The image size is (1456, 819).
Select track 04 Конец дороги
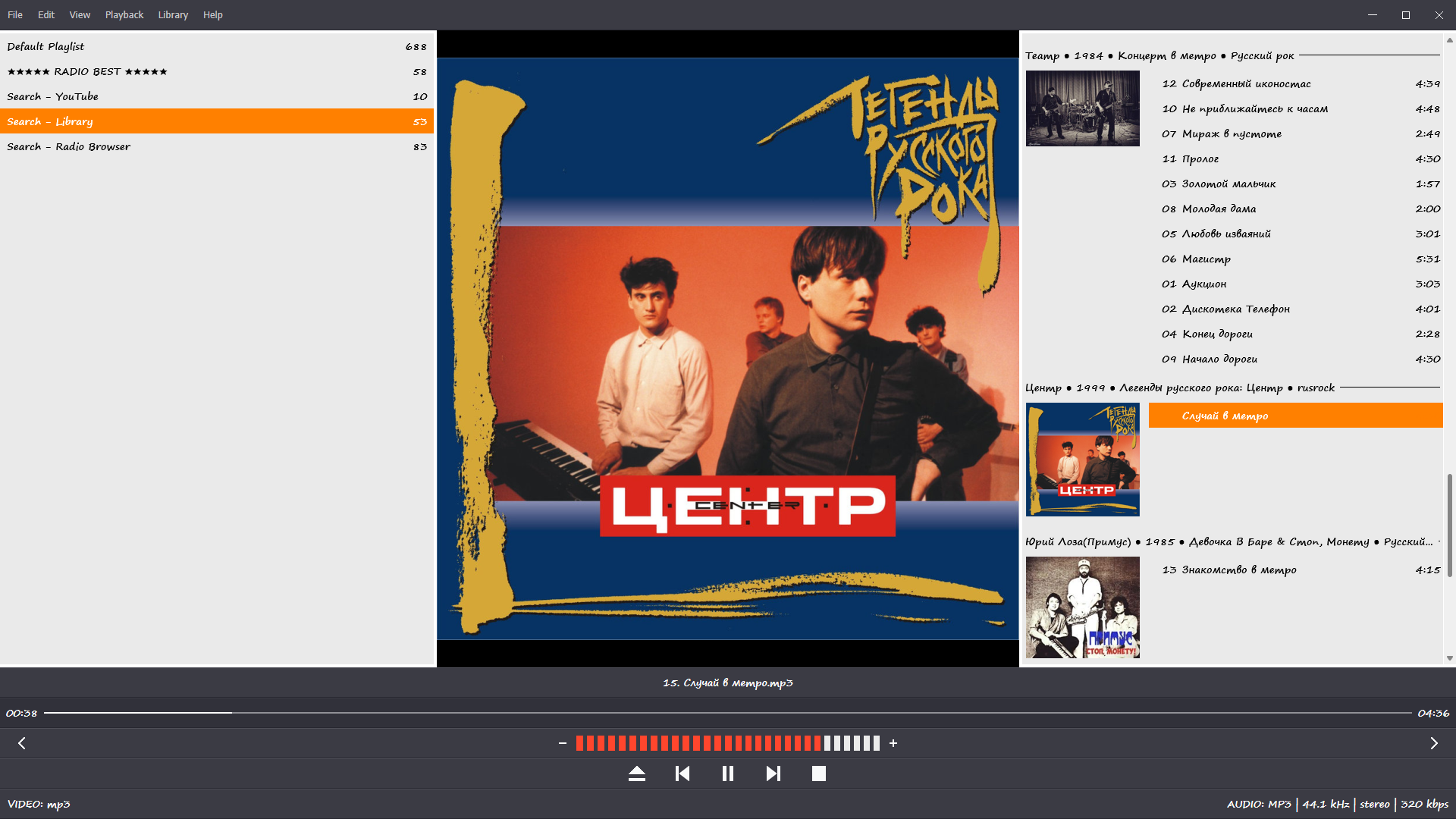[1296, 334]
